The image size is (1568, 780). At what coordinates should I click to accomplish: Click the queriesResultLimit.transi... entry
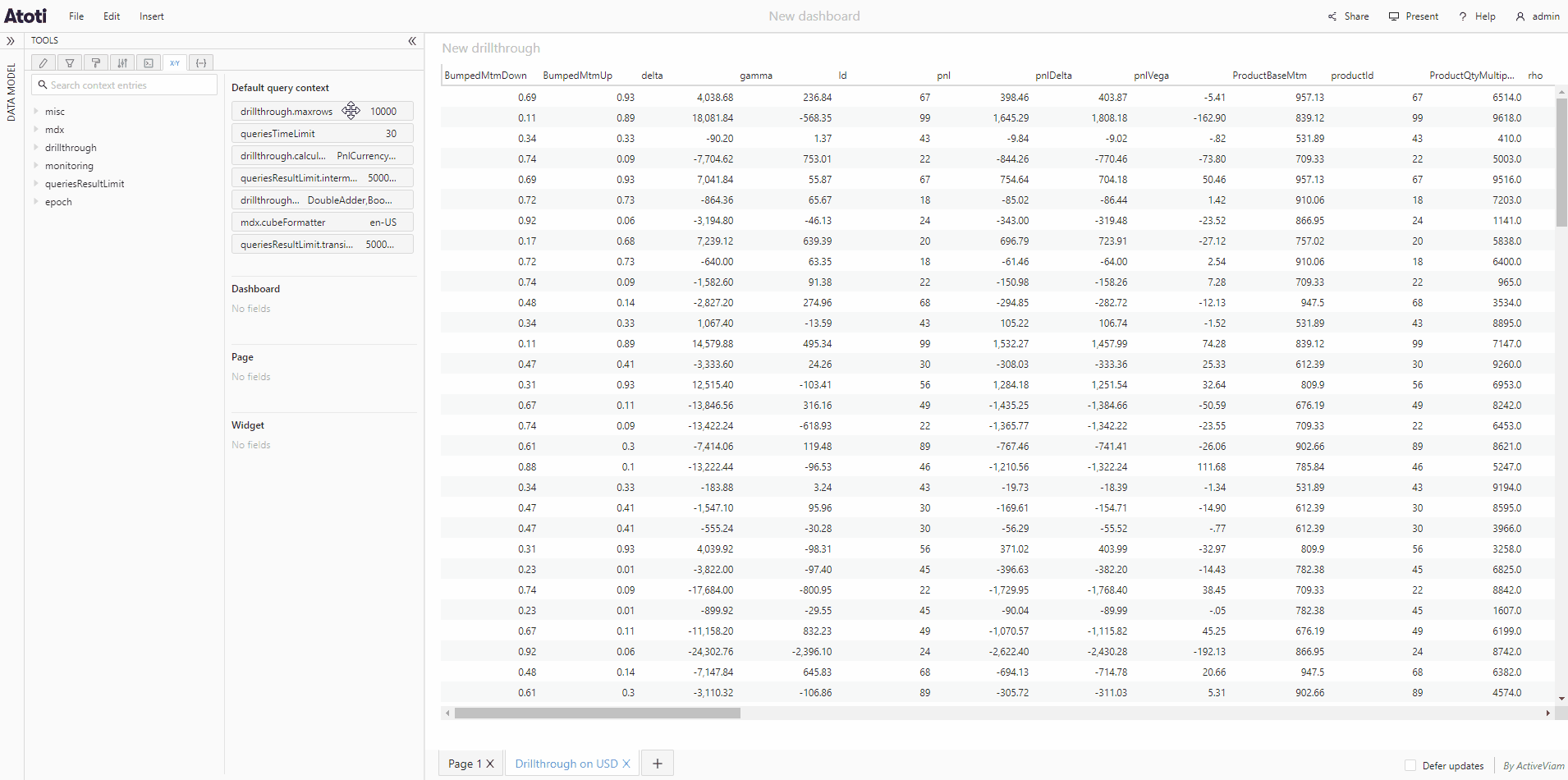[323, 245]
